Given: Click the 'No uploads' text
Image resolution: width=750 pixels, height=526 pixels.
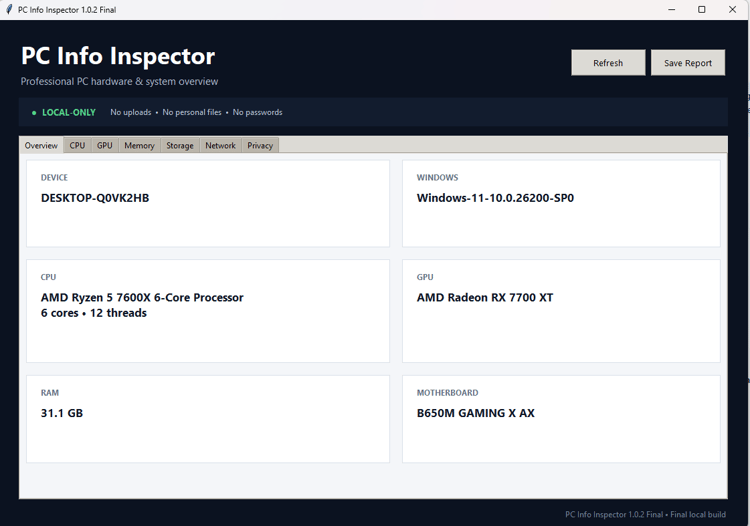Looking at the screenshot, I should (x=131, y=112).
